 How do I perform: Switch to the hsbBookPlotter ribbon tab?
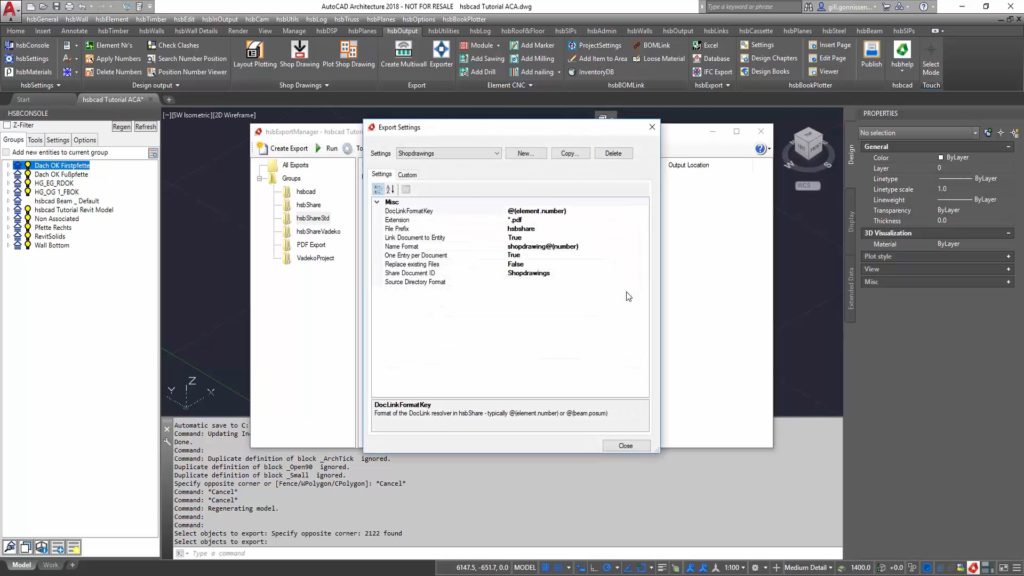464,19
